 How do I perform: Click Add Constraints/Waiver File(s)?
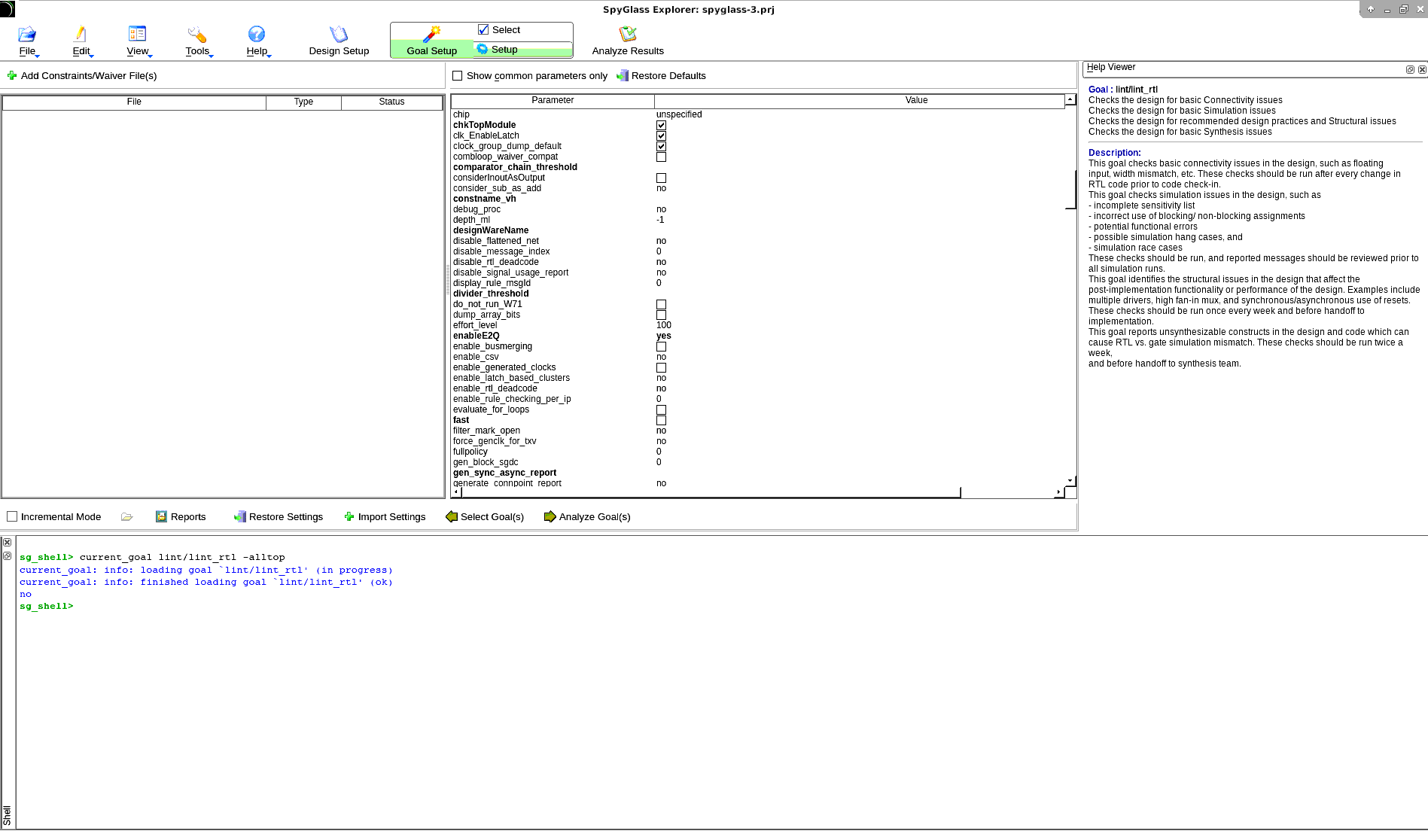tap(82, 75)
